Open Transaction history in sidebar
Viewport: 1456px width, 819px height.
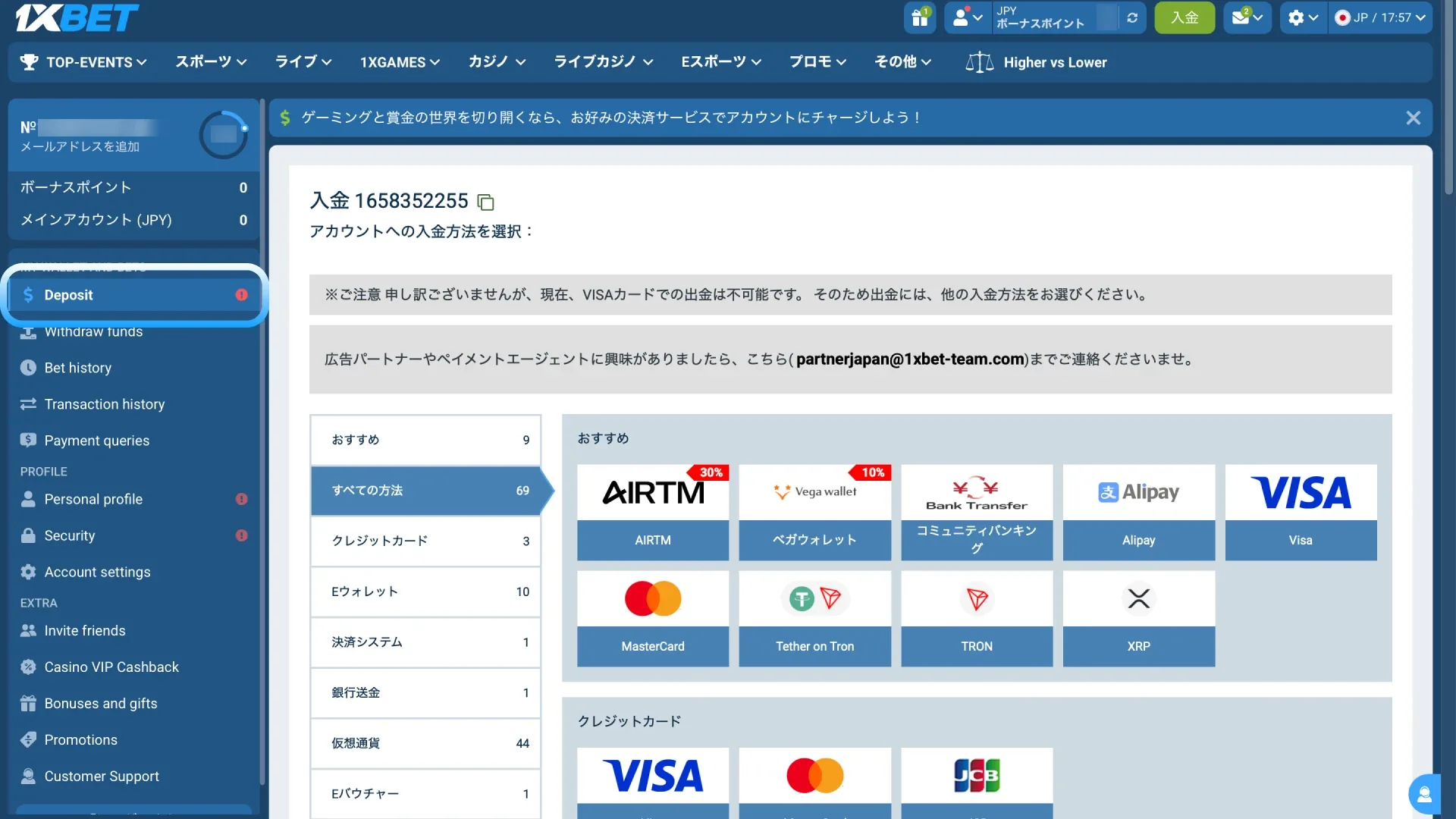pos(134,404)
